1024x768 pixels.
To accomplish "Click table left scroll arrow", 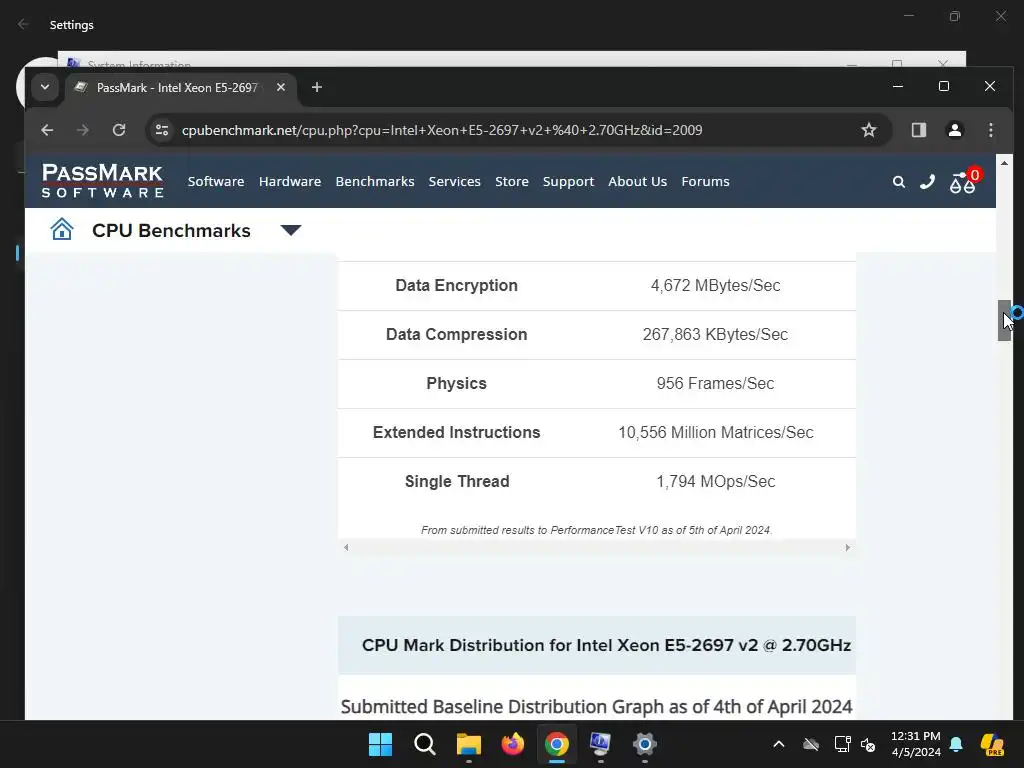I will coord(346,547).
